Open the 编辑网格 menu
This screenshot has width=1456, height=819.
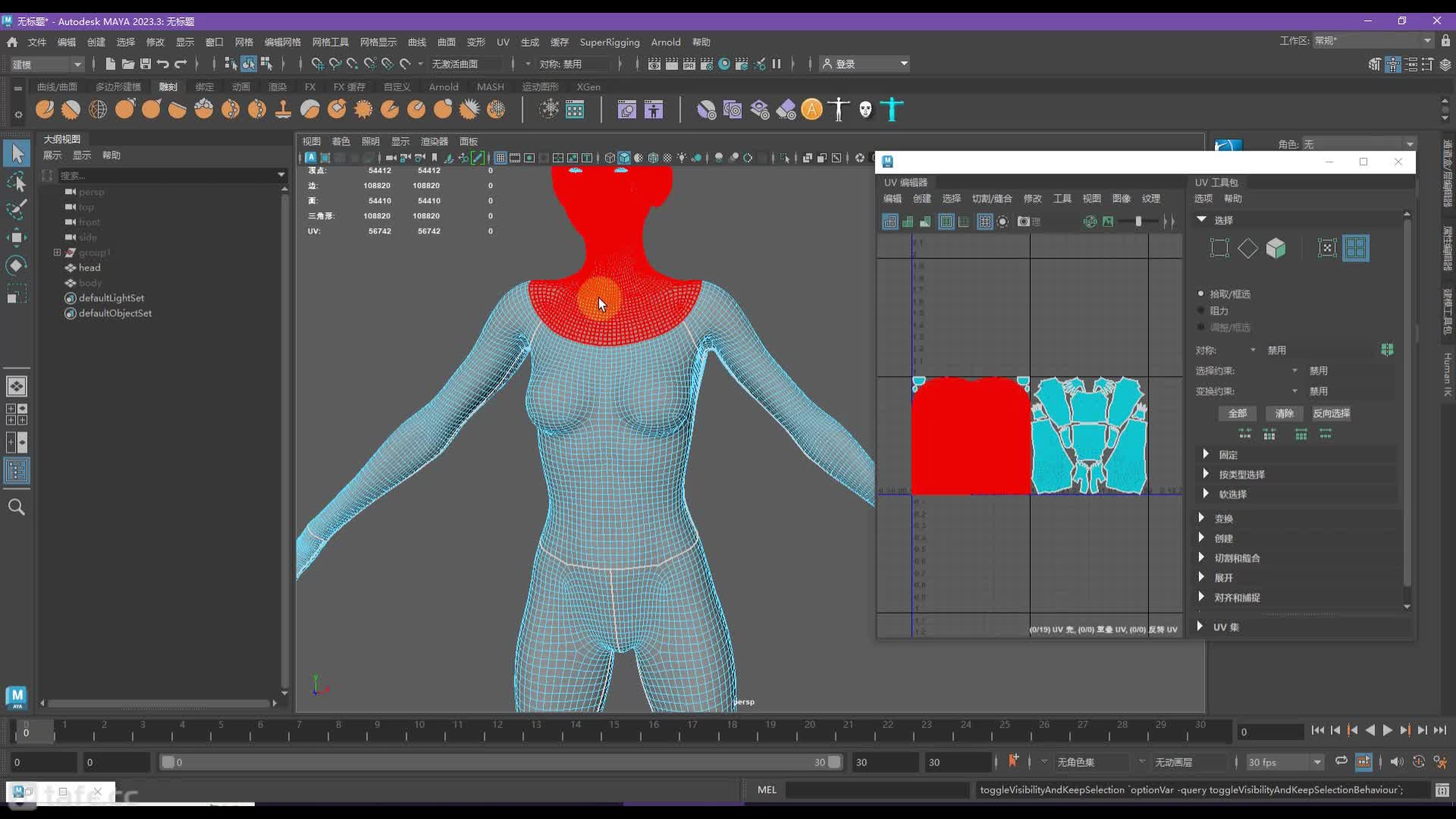tap(282, 42)
